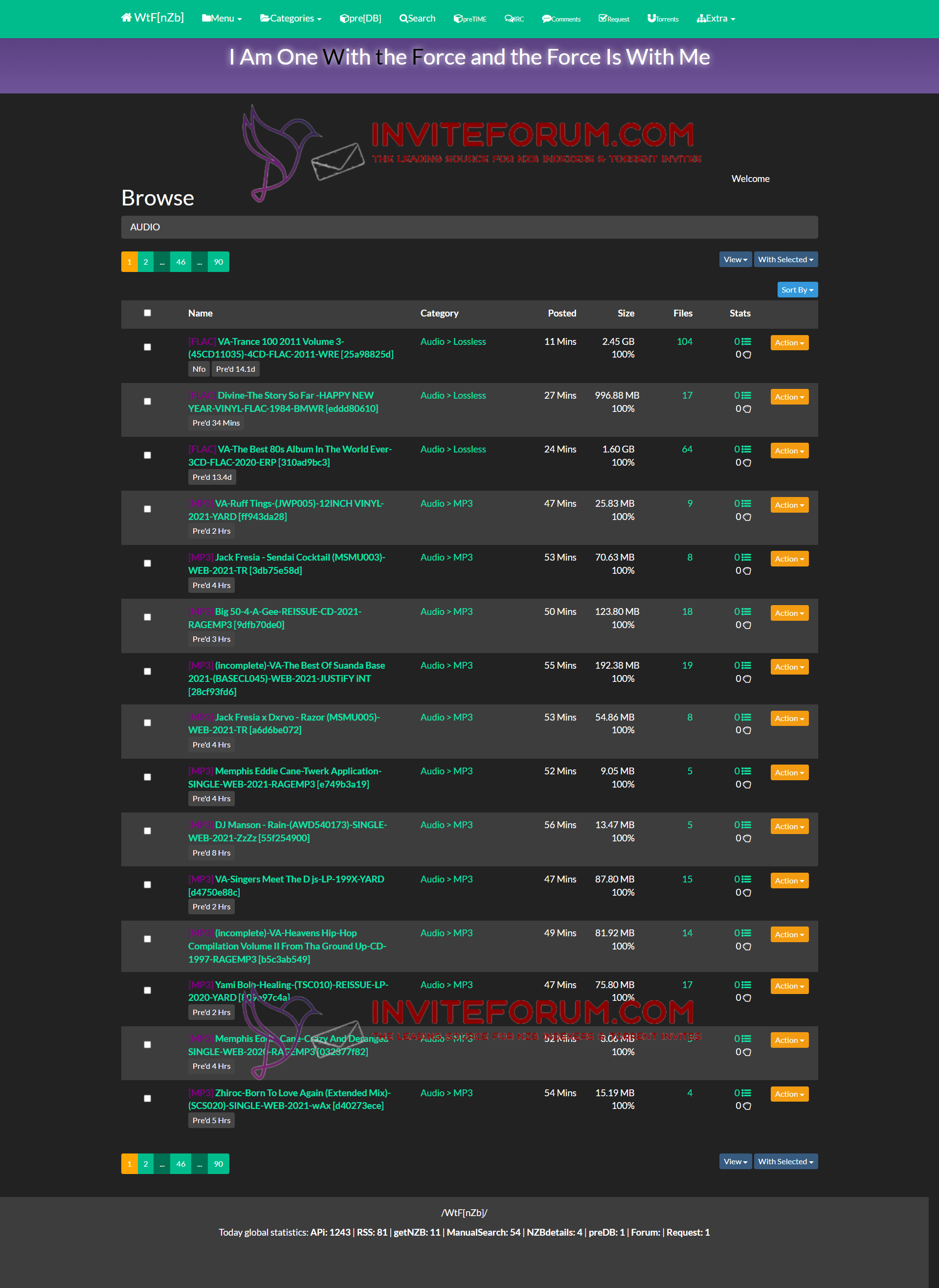Open Action dropdown for Zhiroc-Born To Love Again

(789, 1094)
